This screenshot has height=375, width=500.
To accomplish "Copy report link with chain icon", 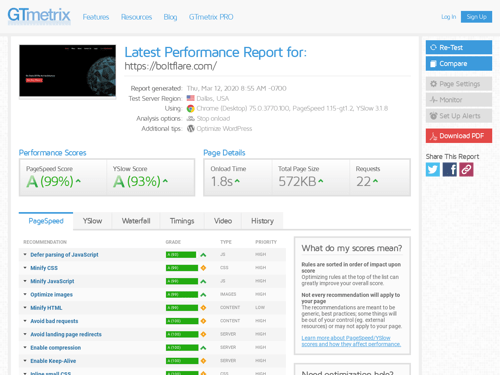I will click(x=466, y=169).
